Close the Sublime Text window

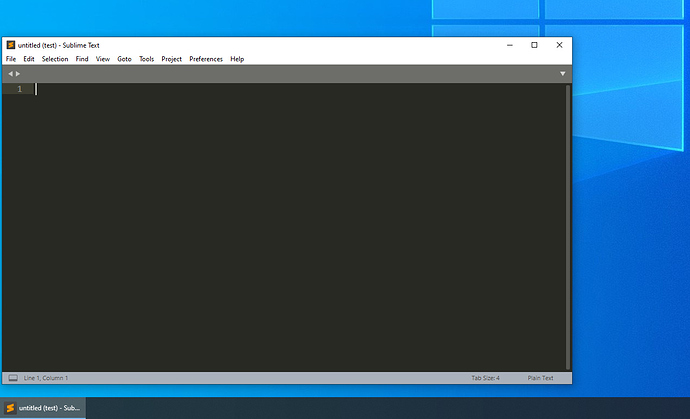559,45
